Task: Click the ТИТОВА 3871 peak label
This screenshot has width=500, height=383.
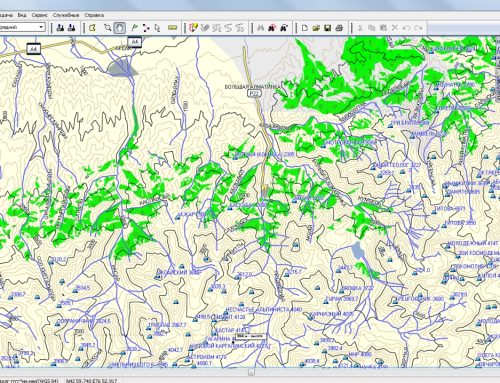Action: point(450,209)
